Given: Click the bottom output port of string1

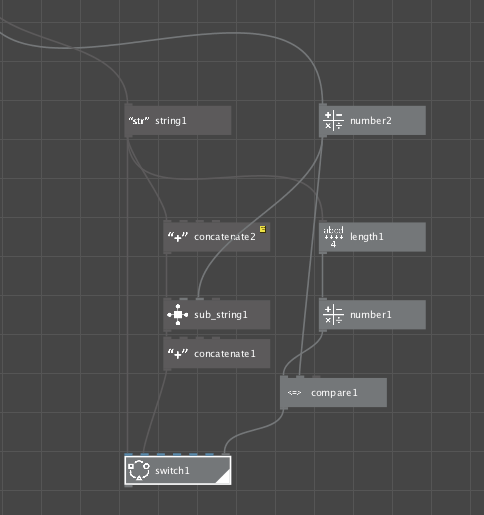Looking at the screenshot, I should (x=128, y=136).
